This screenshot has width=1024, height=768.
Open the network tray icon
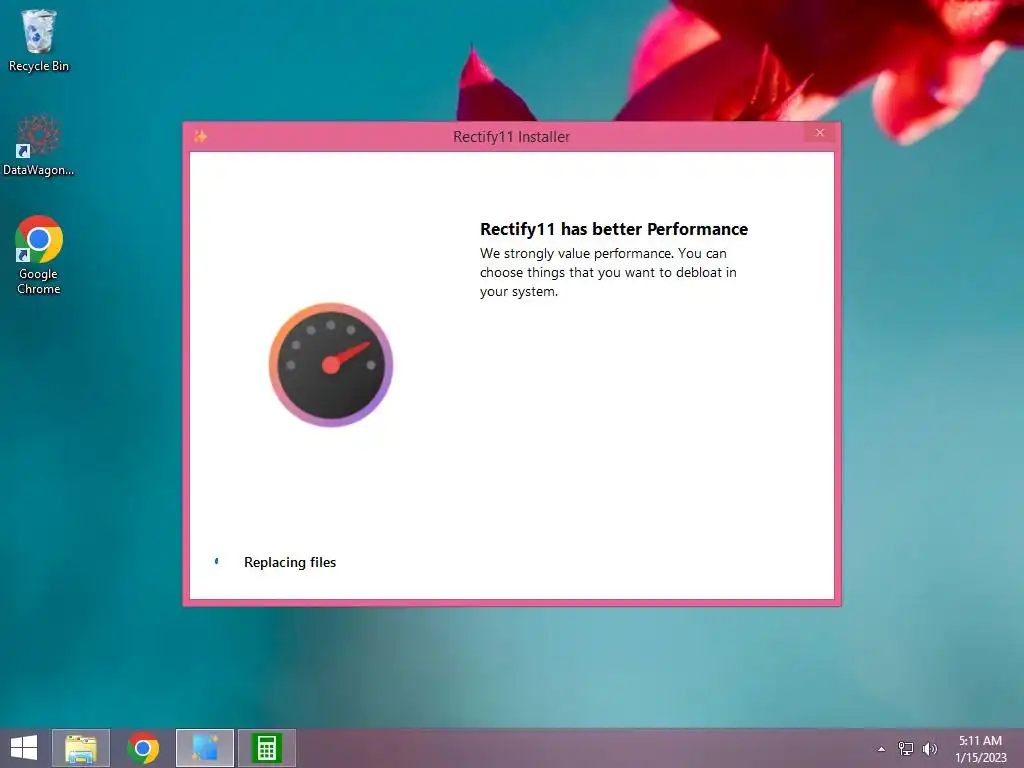tap(906, 748)
